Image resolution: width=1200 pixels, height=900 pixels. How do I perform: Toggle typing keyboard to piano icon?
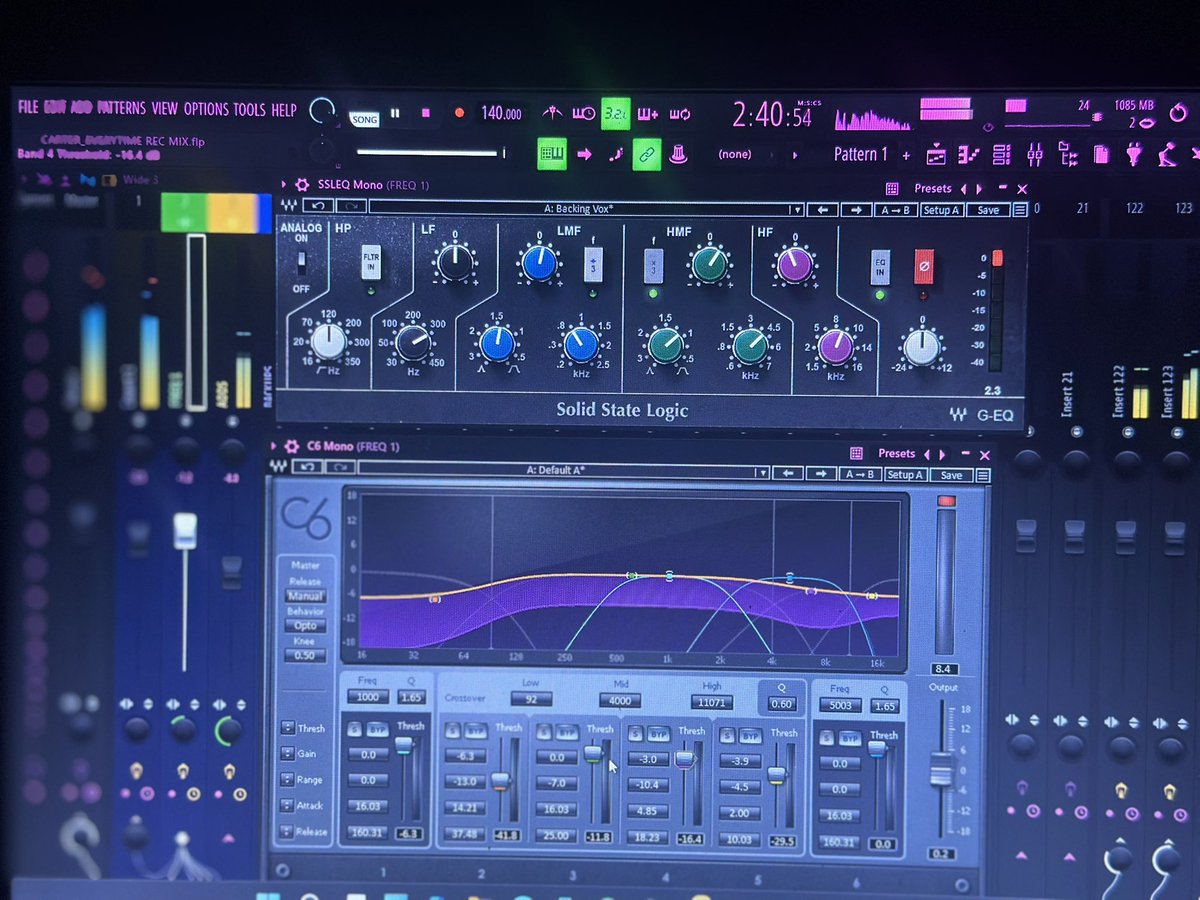(552, 154)
